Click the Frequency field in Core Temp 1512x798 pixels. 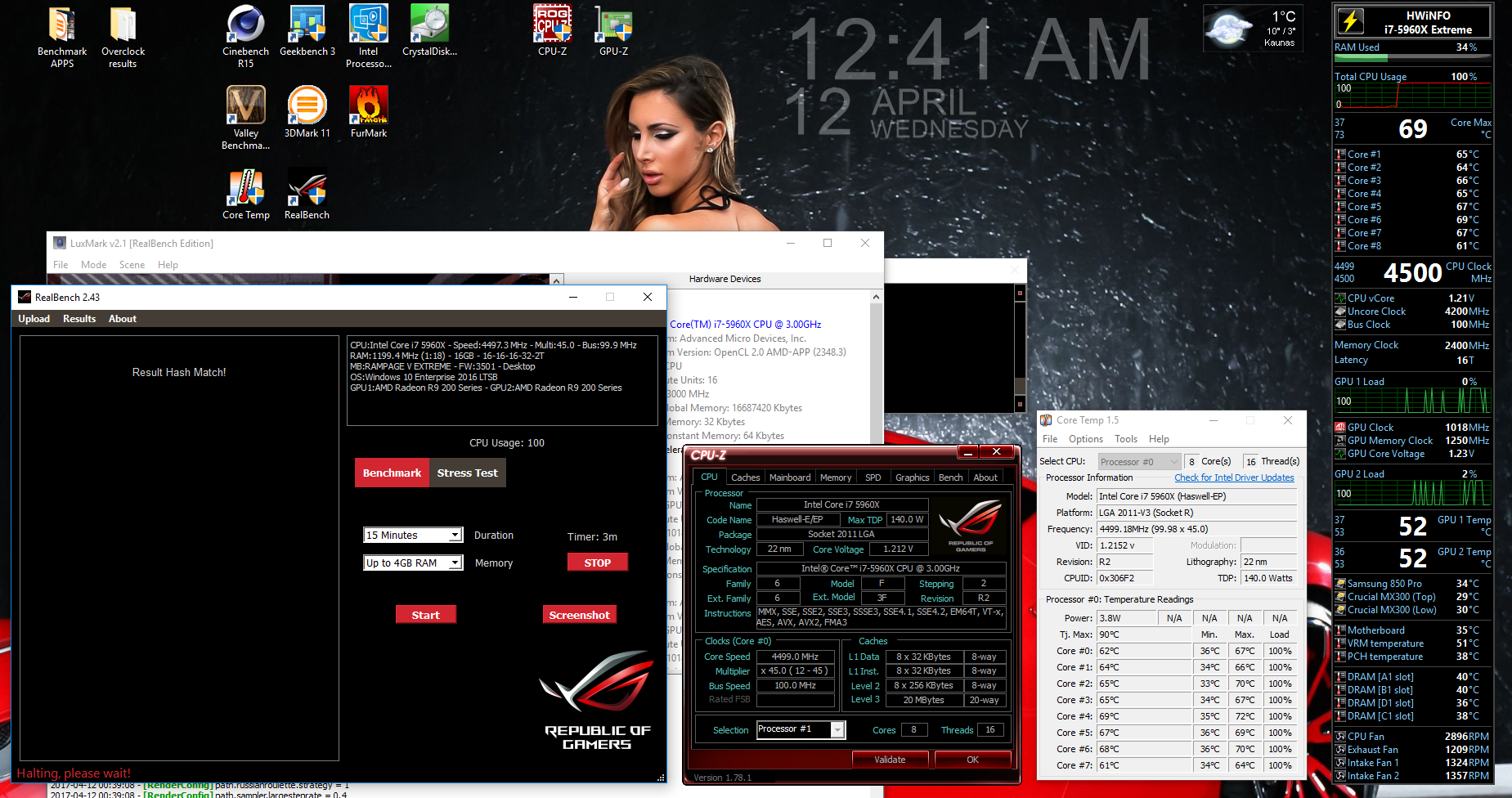[1196, 529]
